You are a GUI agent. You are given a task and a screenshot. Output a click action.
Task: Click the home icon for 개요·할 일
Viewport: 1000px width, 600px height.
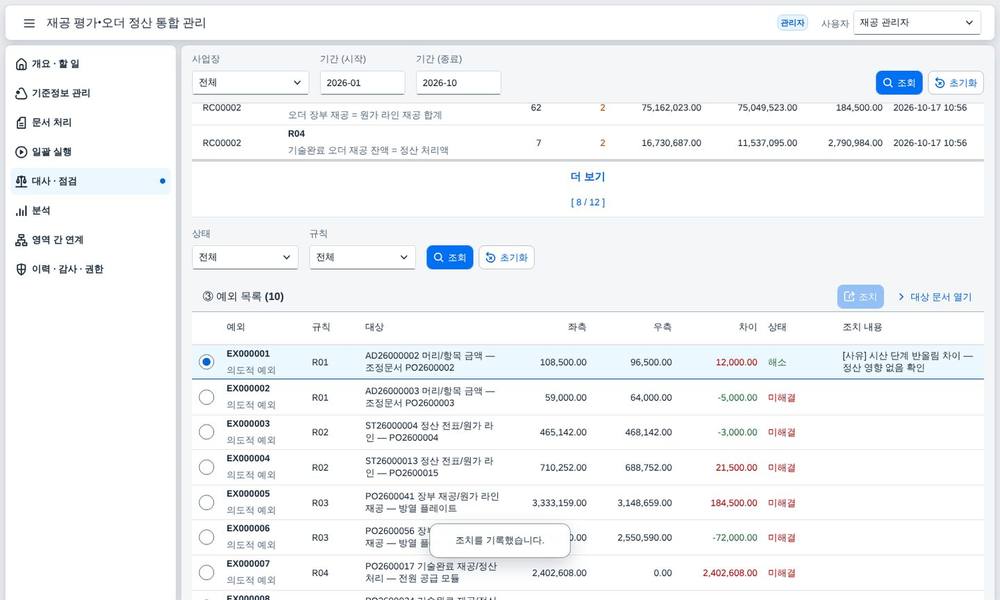[x=21, y=64]
